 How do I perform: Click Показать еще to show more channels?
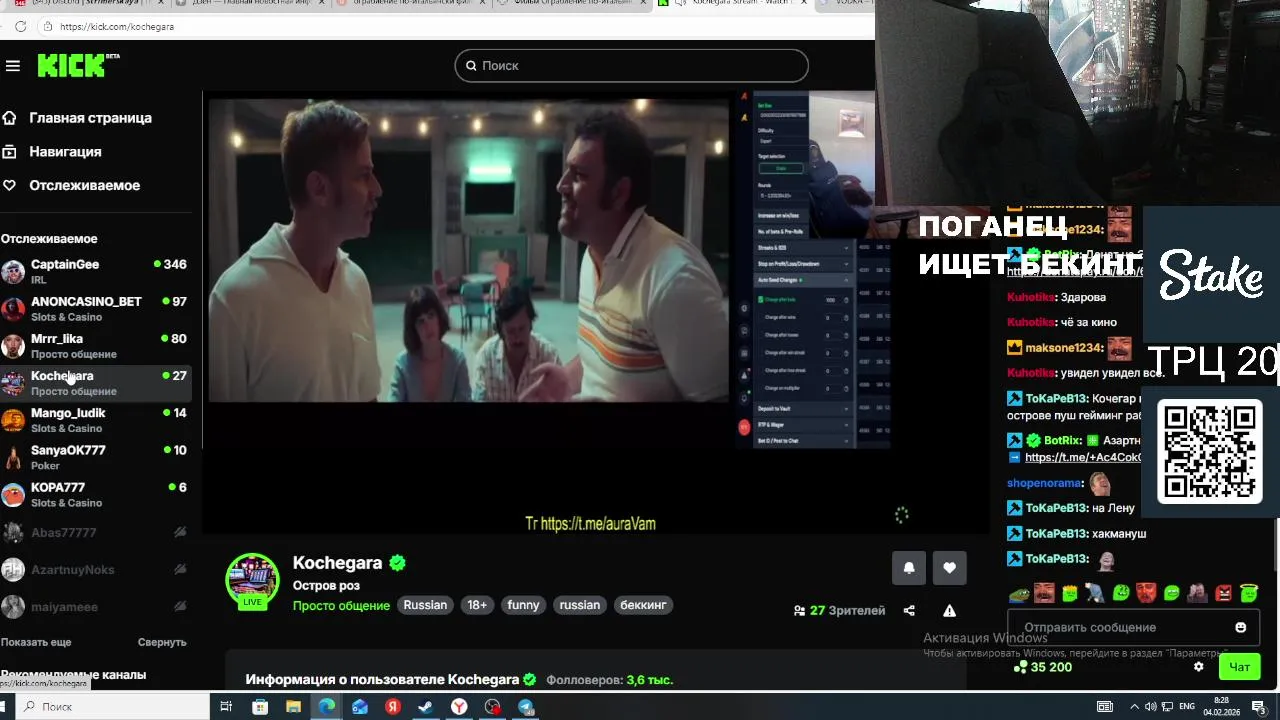pyautogui.click(x=36, y=642)
